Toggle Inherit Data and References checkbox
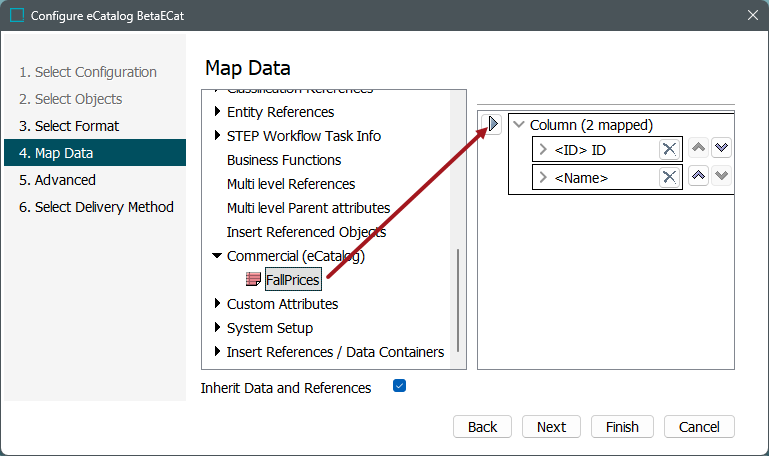The width and height of the screenshot is (769, 456). coord(399,386)
